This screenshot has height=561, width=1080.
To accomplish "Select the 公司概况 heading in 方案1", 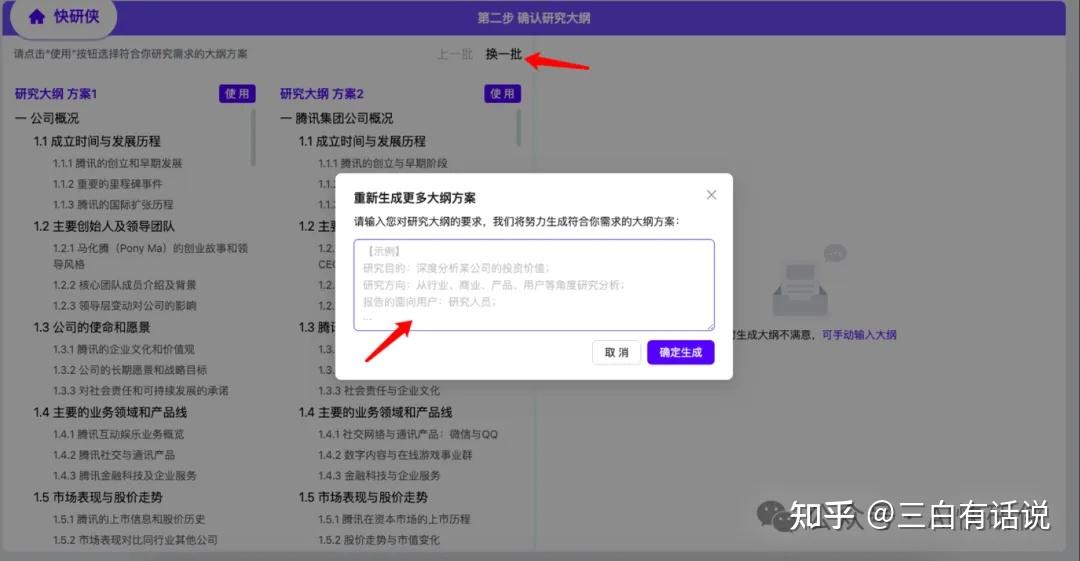I will (47, 119).
